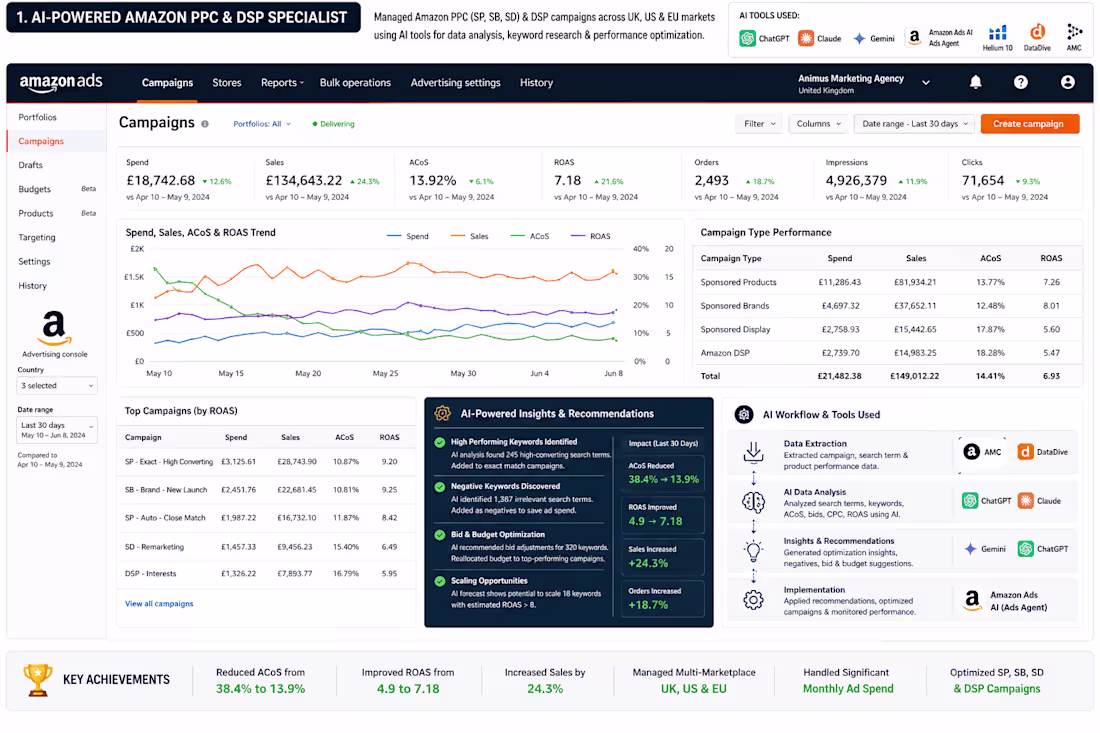Viewport: 1100px width, 733px height.
Task: Click the AI Workflow & Tools Used head icon
Action: pos(744,415)
